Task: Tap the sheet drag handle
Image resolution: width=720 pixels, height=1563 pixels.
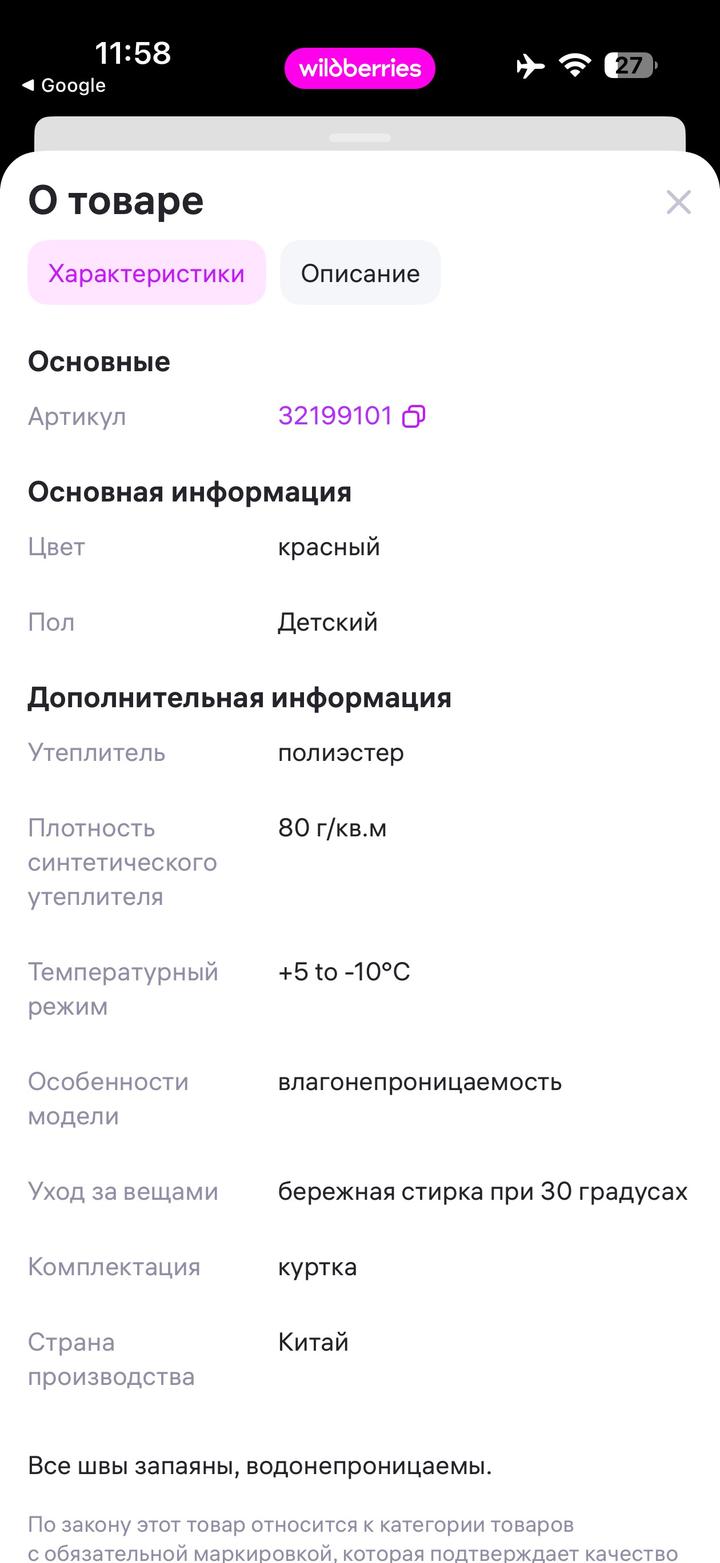Action: (x=360, y=137)
